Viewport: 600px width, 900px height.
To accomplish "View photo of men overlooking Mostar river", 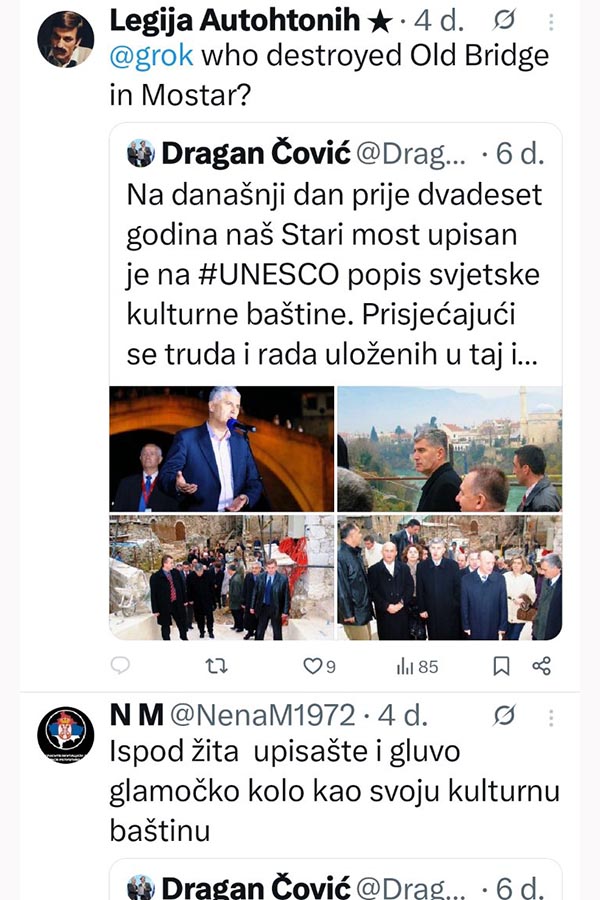I will click(450, 449).
